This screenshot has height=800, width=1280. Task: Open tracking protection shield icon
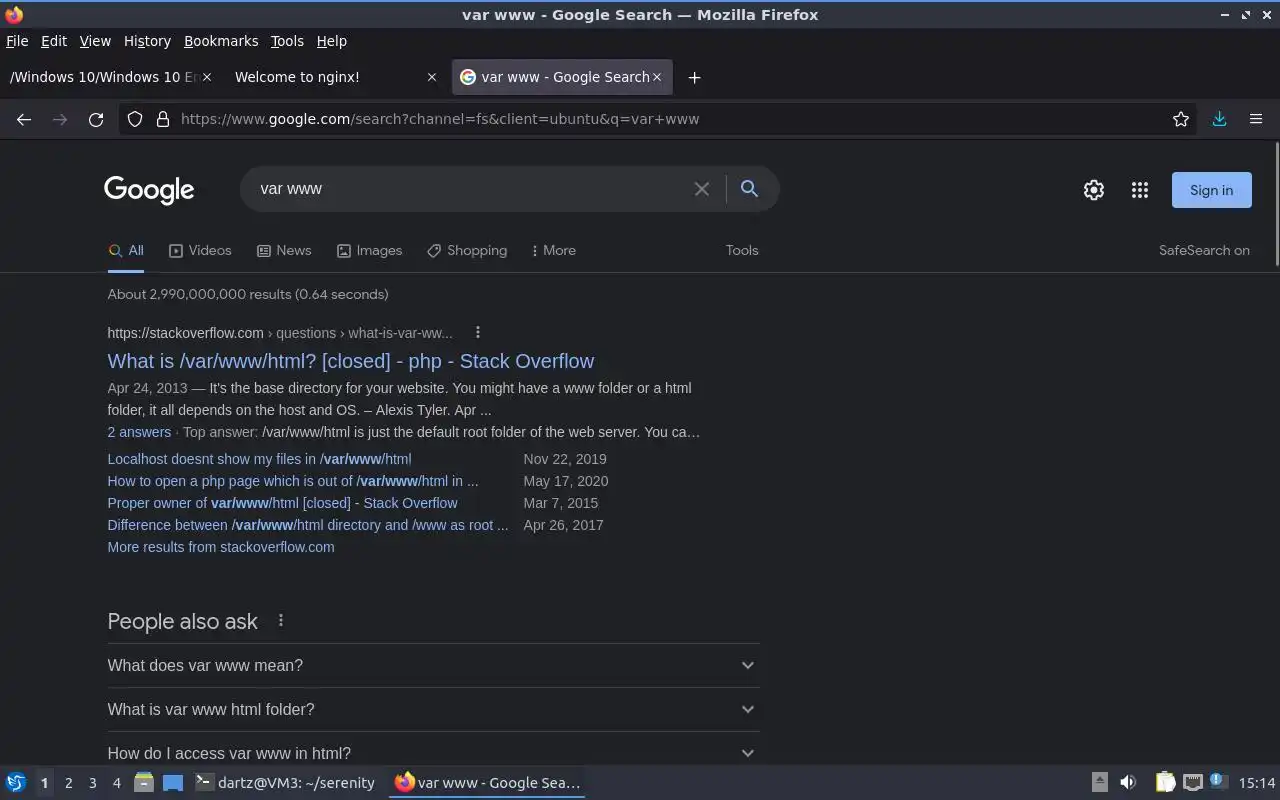pyautogui.click(x=135, y=119)
